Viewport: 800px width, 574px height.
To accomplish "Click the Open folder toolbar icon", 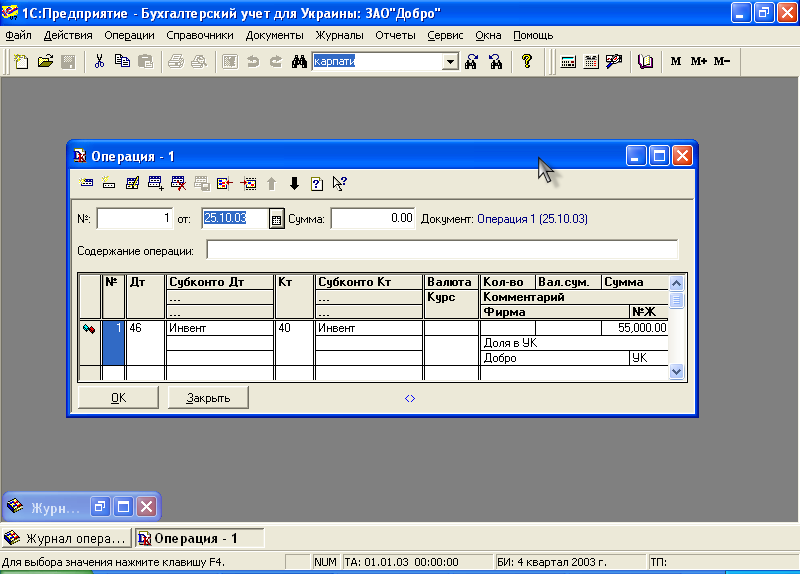I will 45,62.
